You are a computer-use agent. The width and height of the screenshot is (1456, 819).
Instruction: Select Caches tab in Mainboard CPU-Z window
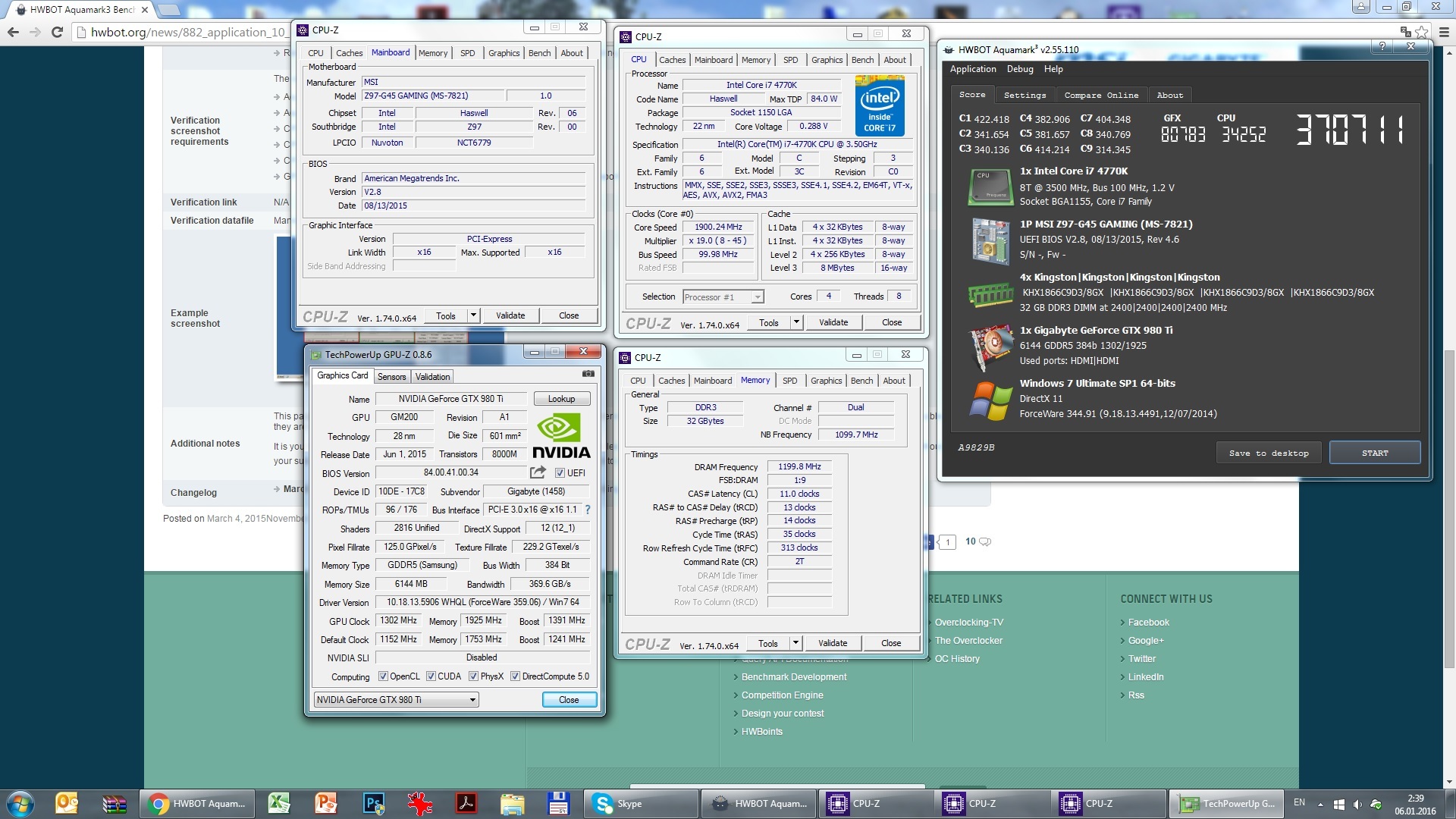click(x=349, y=53)
